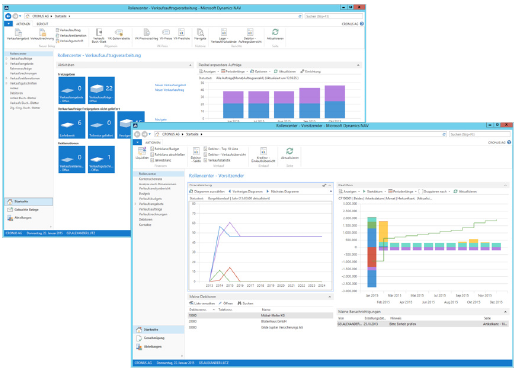Screen dimensions: 515x369
Task: Click help icon beside CRONUS AG in front window
Action: point(509,142)
